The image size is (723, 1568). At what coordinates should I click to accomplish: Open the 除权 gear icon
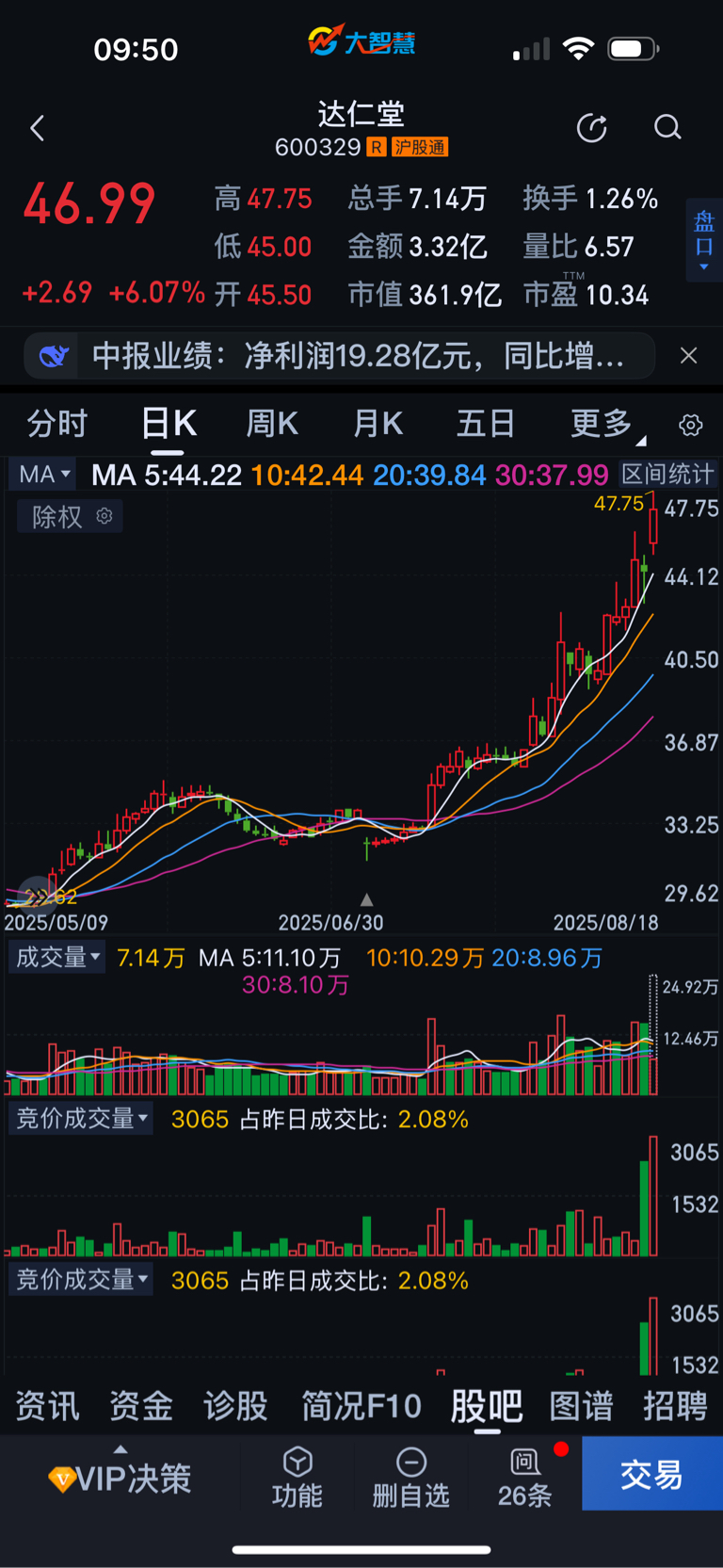point(104,516)
